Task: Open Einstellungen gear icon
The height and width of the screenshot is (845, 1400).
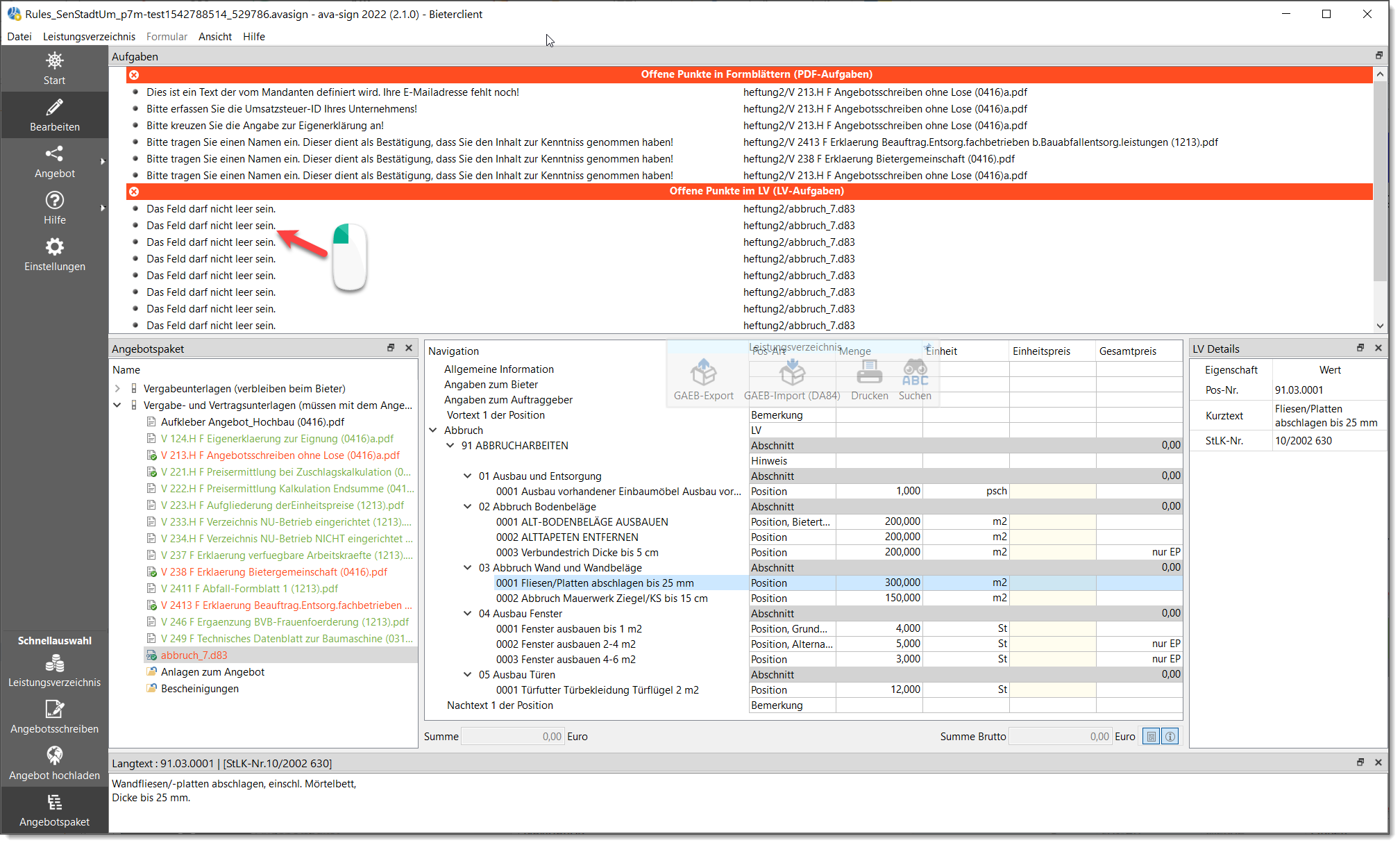Action: point(54,246)
